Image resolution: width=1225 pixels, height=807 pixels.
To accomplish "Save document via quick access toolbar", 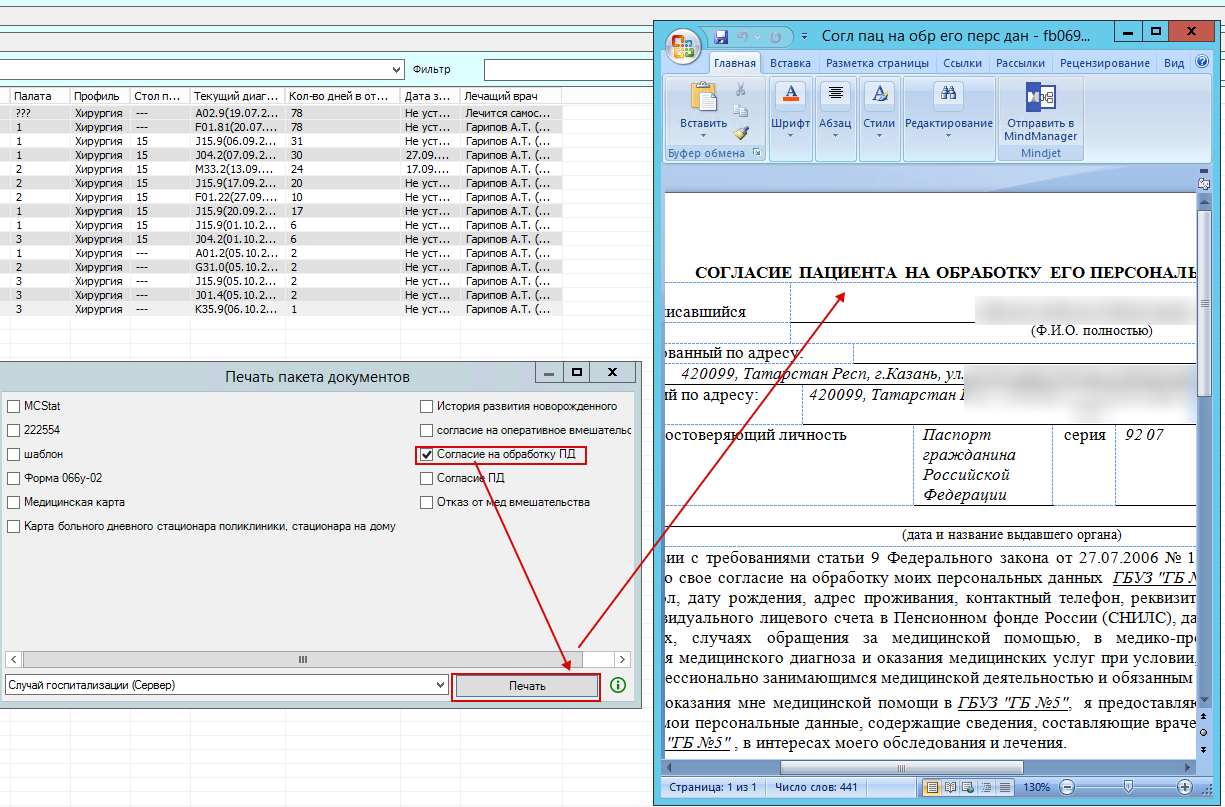I will (x=720, y=36).
